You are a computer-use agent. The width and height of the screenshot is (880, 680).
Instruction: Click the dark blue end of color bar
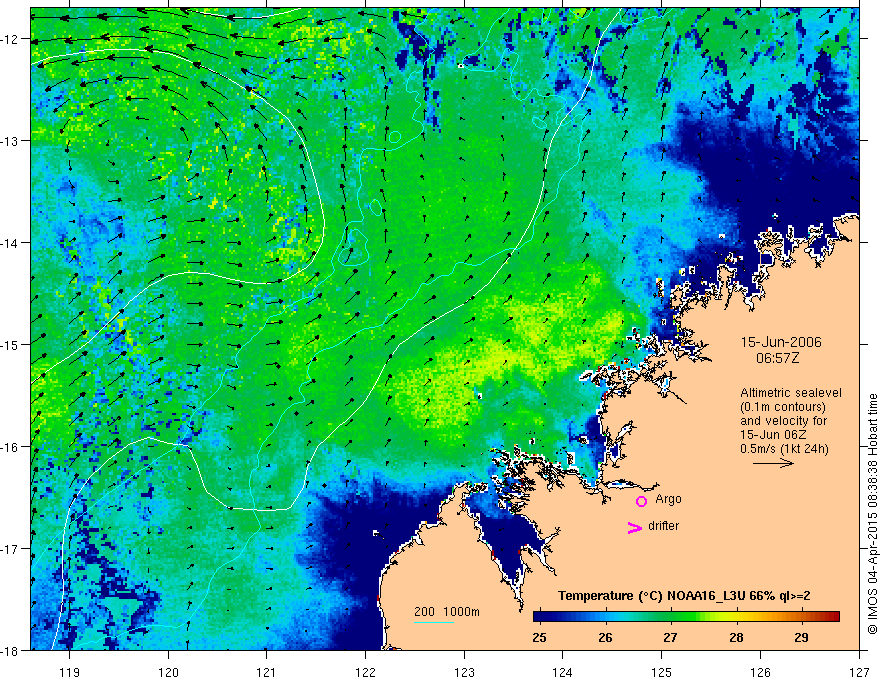coord(540,617)
